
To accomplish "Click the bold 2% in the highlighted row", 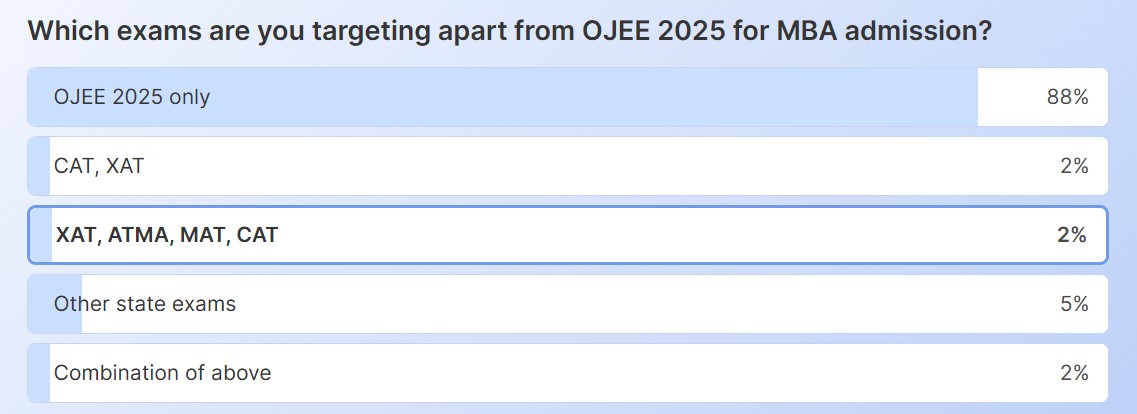I will coord(1071,235).
